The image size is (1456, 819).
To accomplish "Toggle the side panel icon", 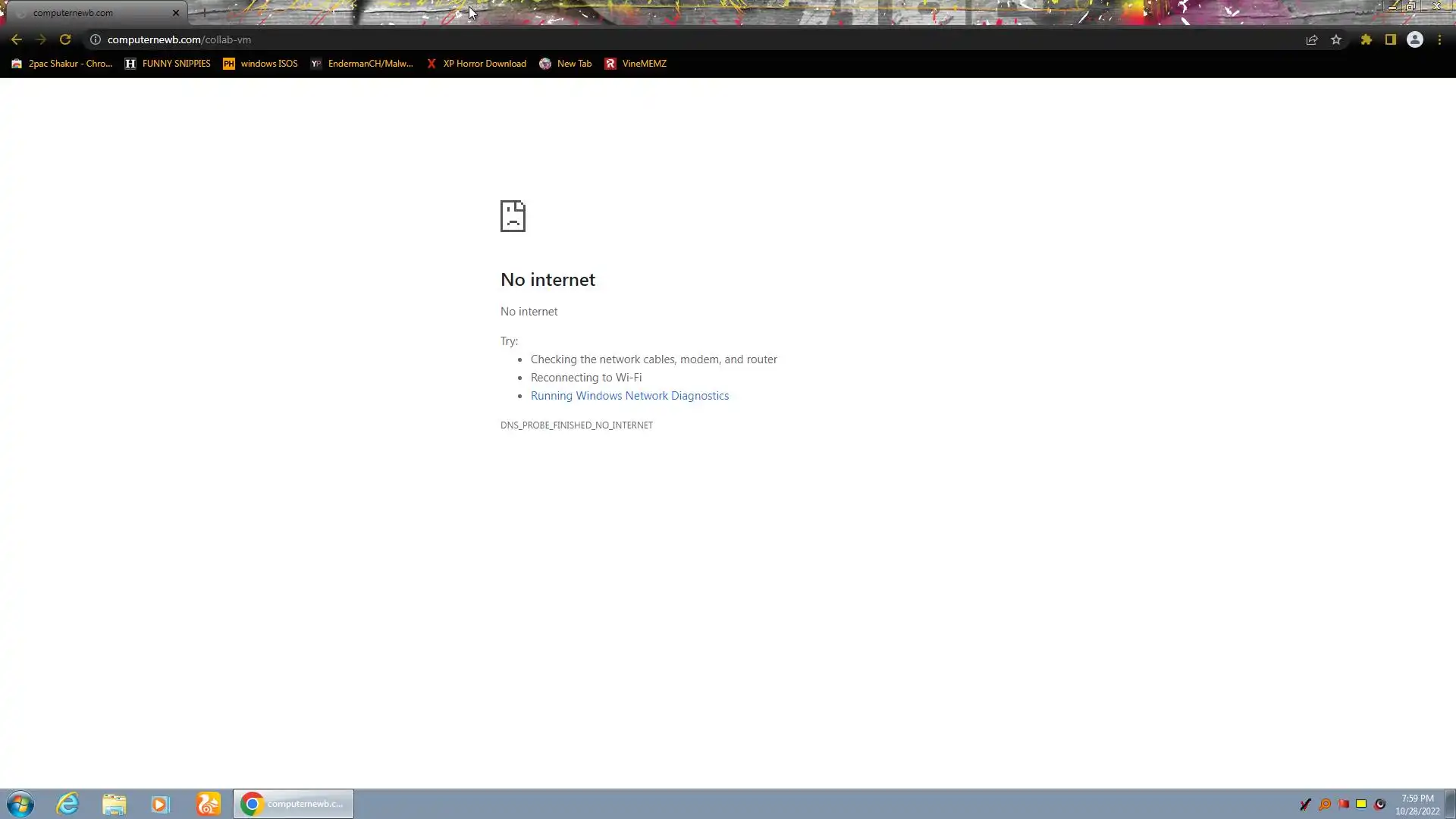I will tap(1390, 39).
